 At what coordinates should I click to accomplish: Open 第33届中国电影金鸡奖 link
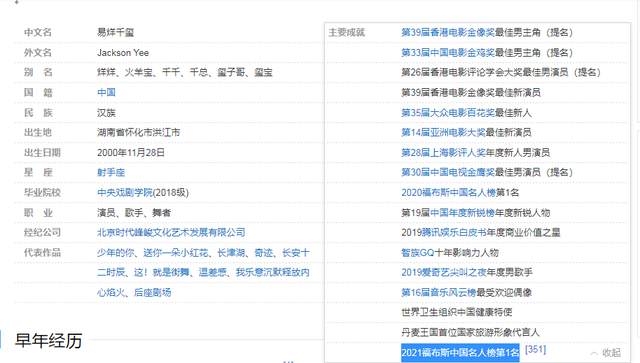pyautogui.click(x=448, y=53)
